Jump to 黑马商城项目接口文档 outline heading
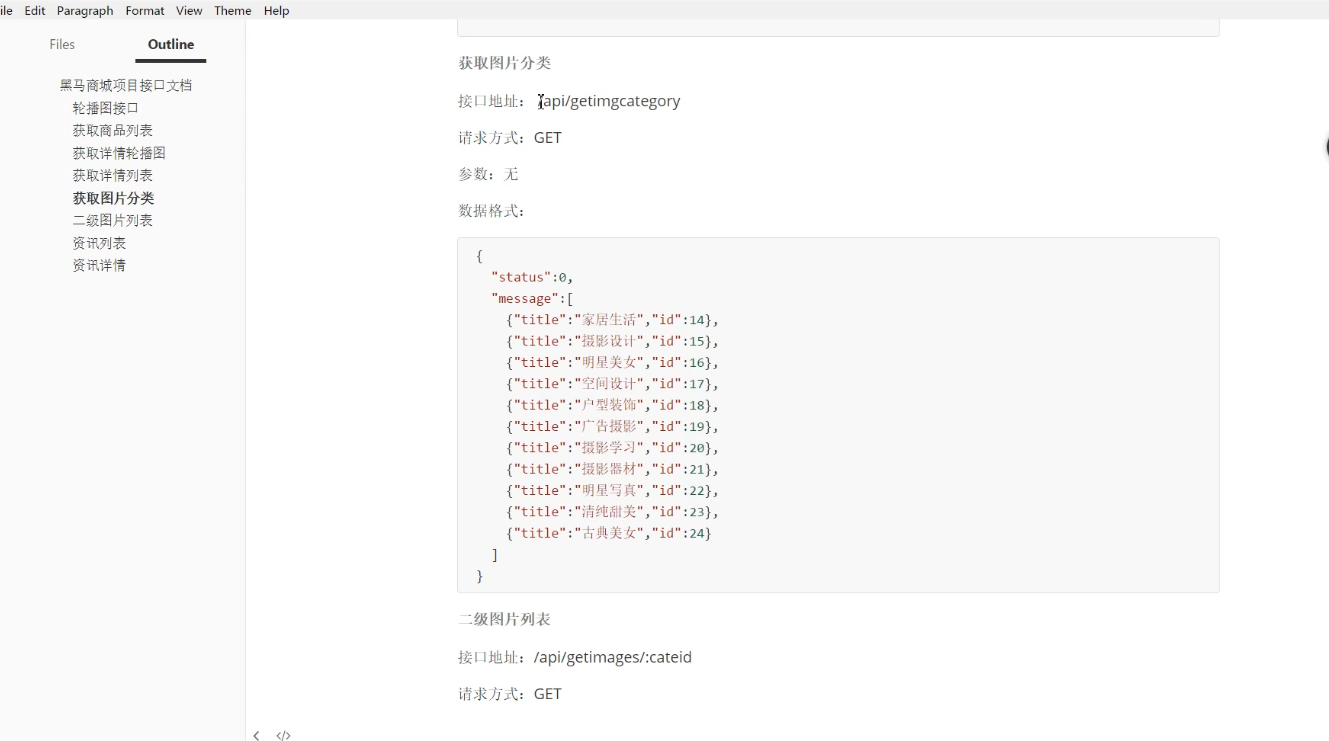Viewport: 1329px width, 741px height. pyautogui.click(x=126, y=85)
